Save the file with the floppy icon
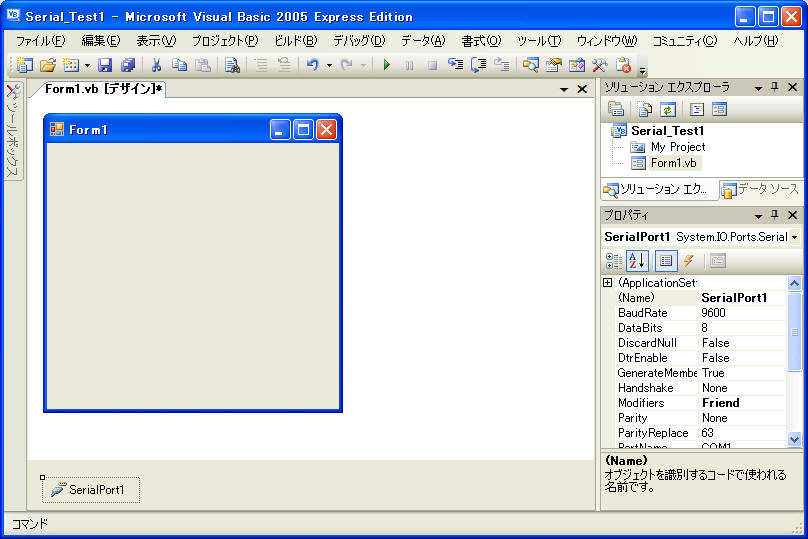Image resolution: width=808 pixels, height=539 pixels. [105, 65]
